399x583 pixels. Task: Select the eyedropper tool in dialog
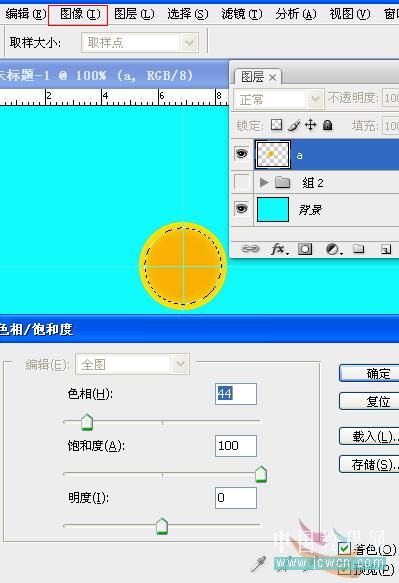258,564
